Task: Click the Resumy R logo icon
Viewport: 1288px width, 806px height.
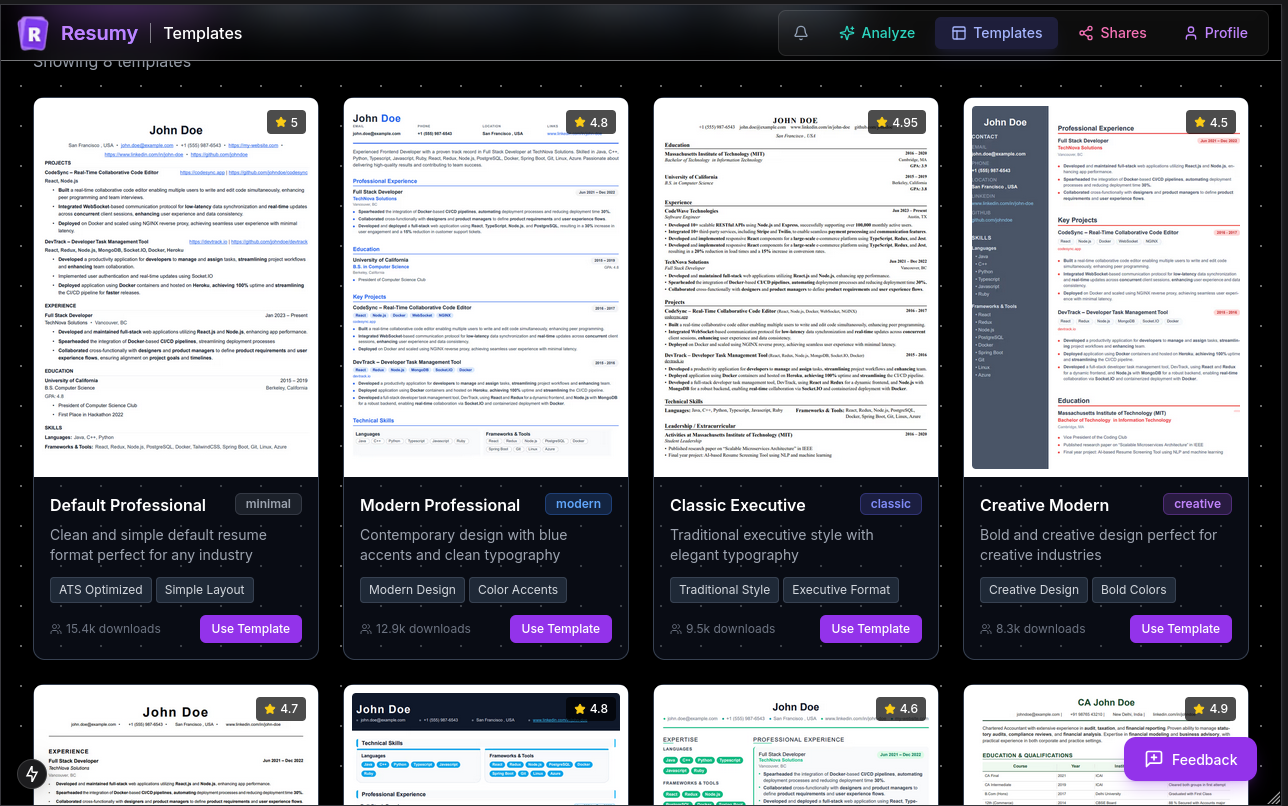Action: coord(32,33)
